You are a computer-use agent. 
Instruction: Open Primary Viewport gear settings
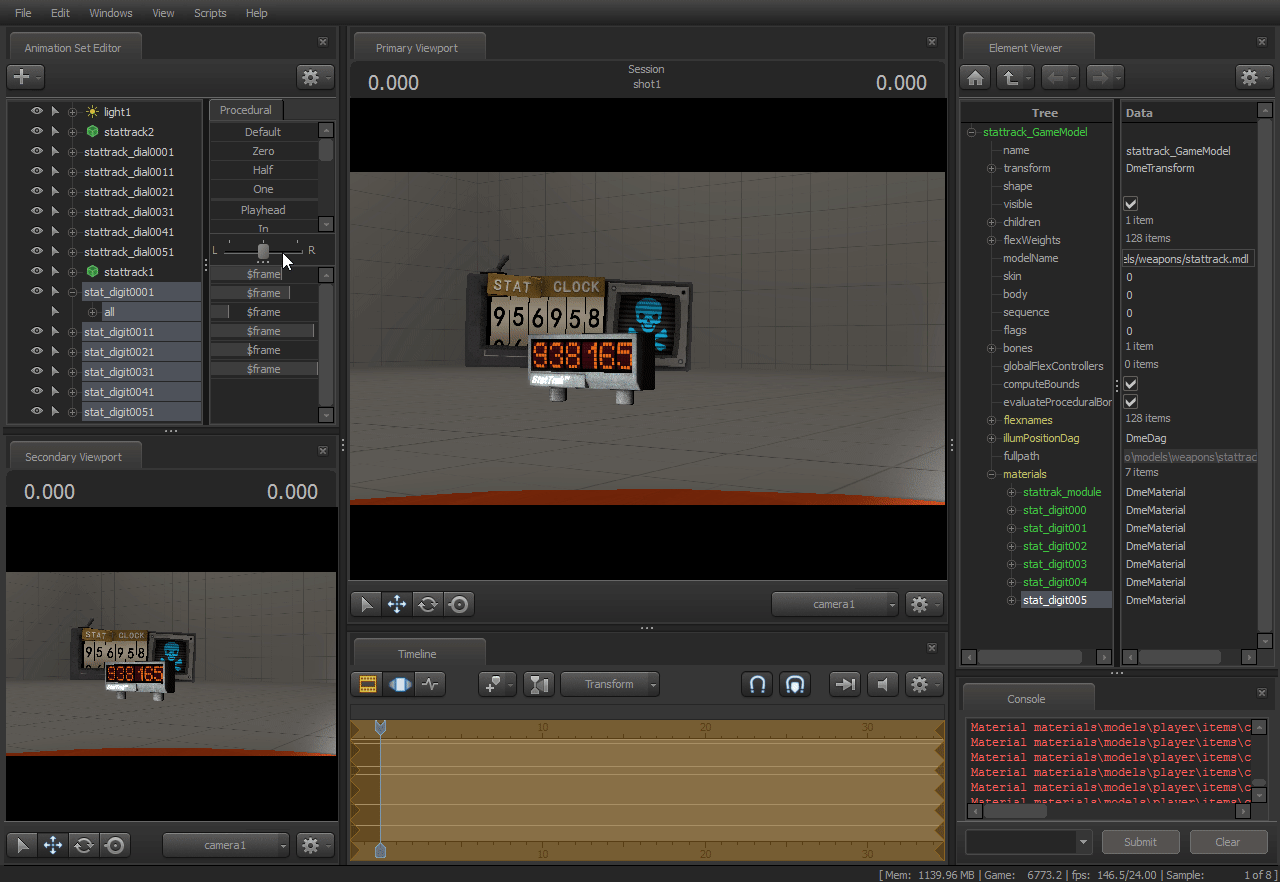point(923,604)
